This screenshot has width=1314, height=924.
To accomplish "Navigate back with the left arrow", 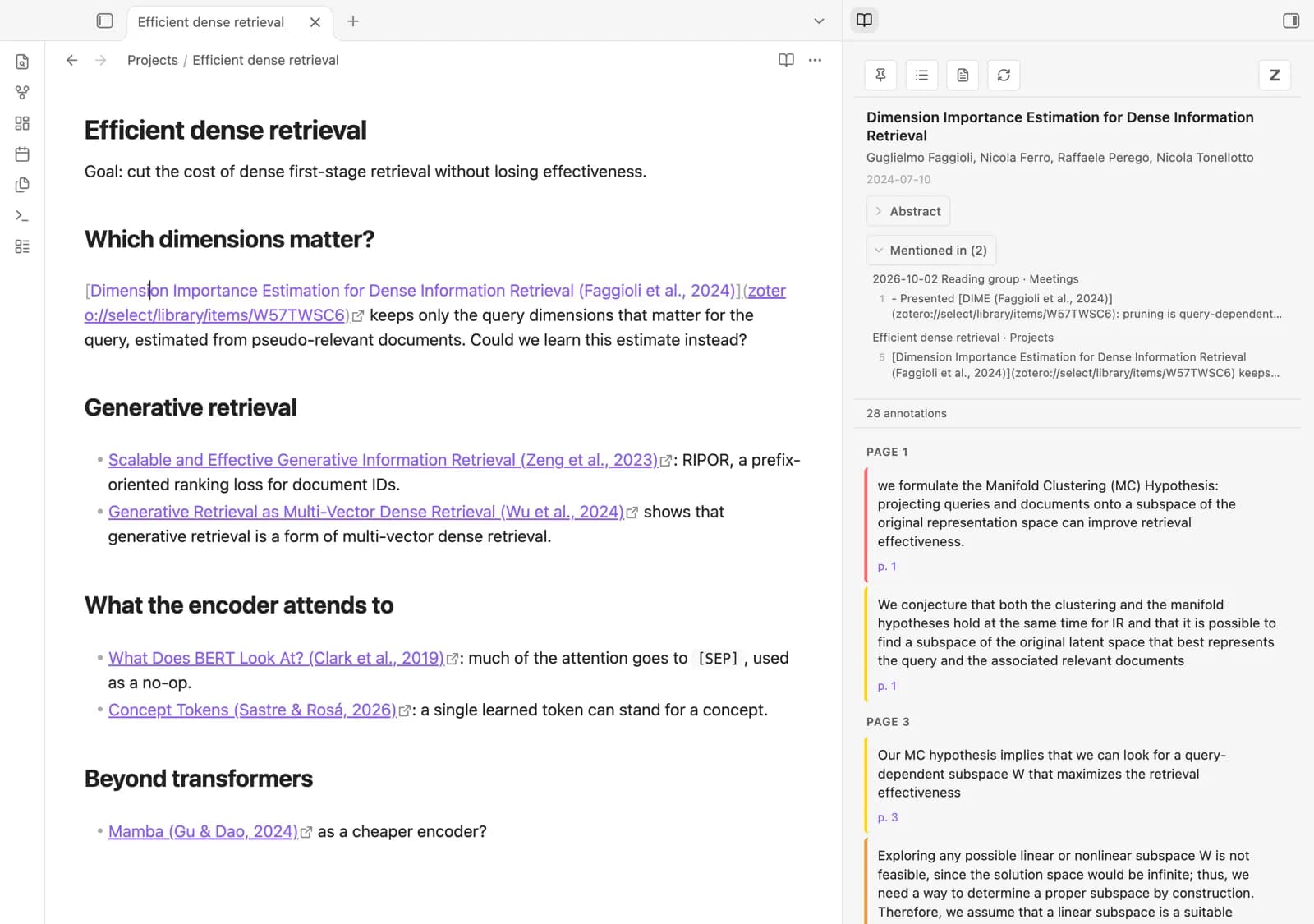I will [72, 60].
